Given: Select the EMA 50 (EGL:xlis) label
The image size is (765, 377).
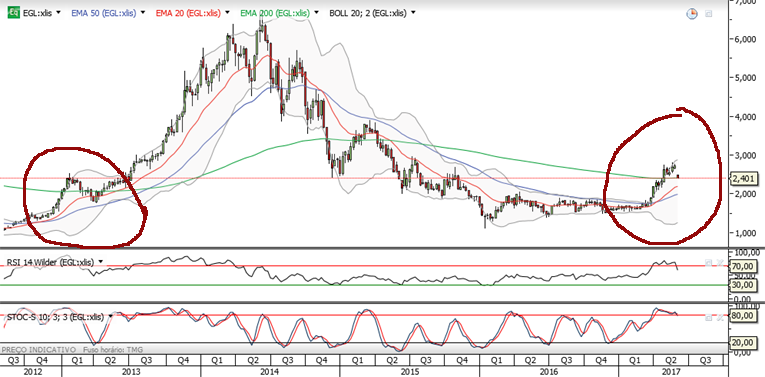Looking at the screenshot, I should pos(104,13).
